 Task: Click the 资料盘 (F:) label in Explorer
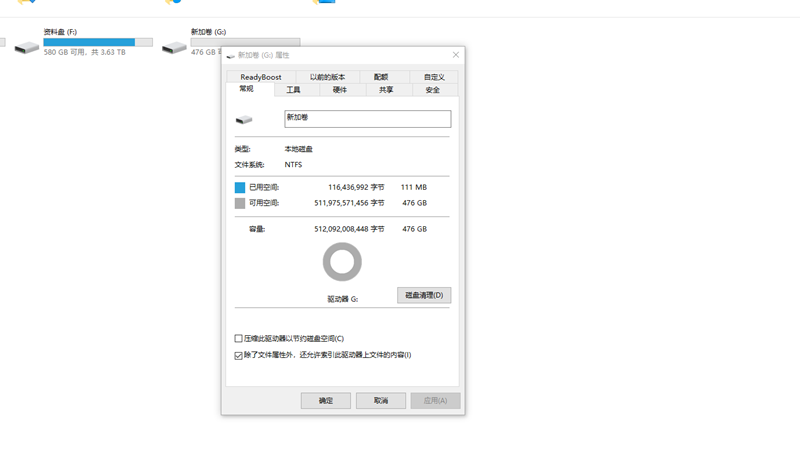(x=60, y=32)
